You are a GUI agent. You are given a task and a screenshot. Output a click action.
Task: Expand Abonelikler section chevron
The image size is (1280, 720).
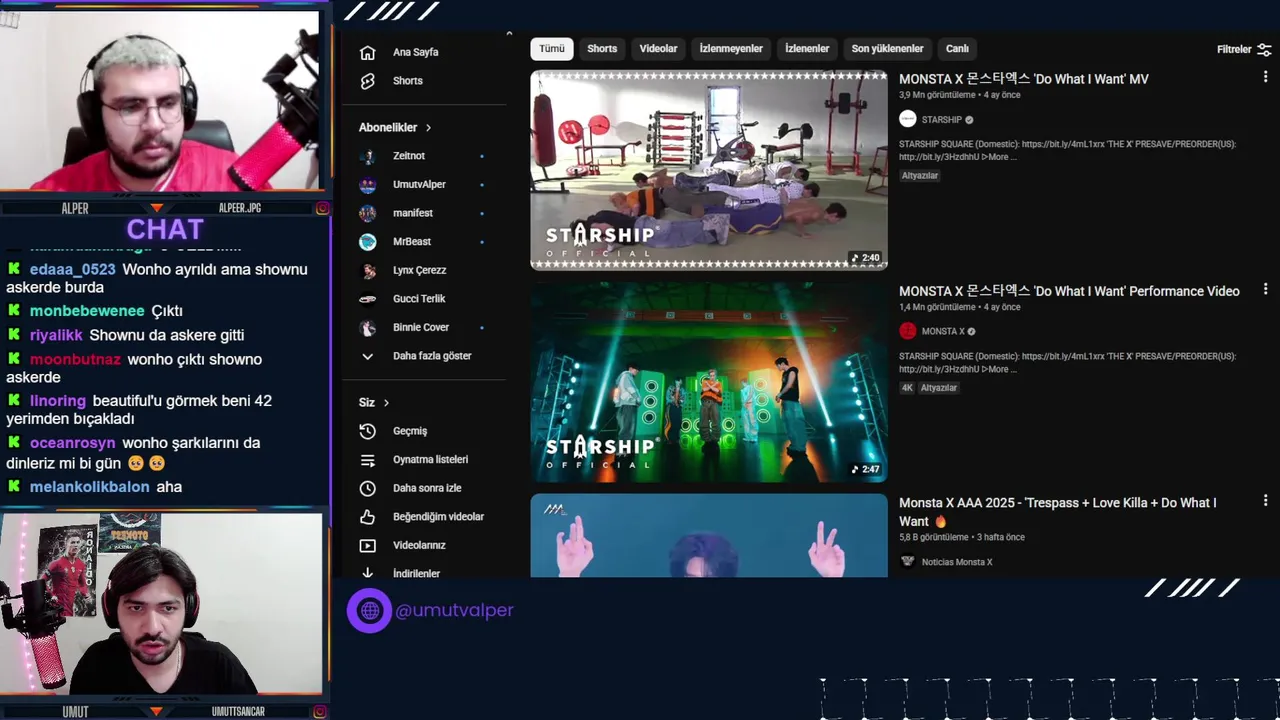[x=428, y=128]
